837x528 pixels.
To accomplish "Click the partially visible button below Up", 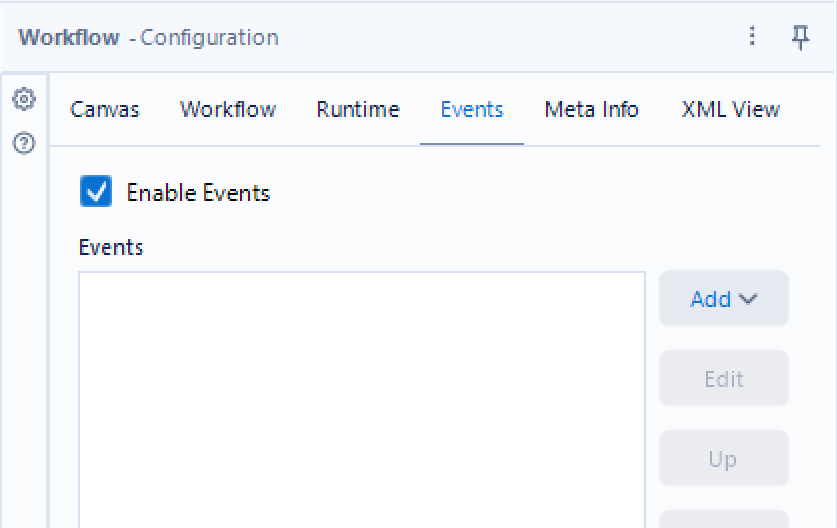I will 723,519.
